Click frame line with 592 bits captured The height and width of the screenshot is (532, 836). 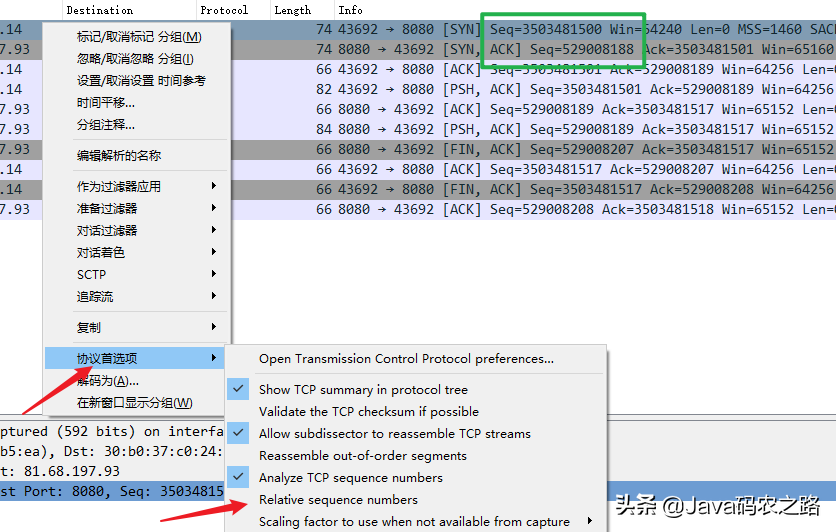pyautogui.click(x=112, y=431)
